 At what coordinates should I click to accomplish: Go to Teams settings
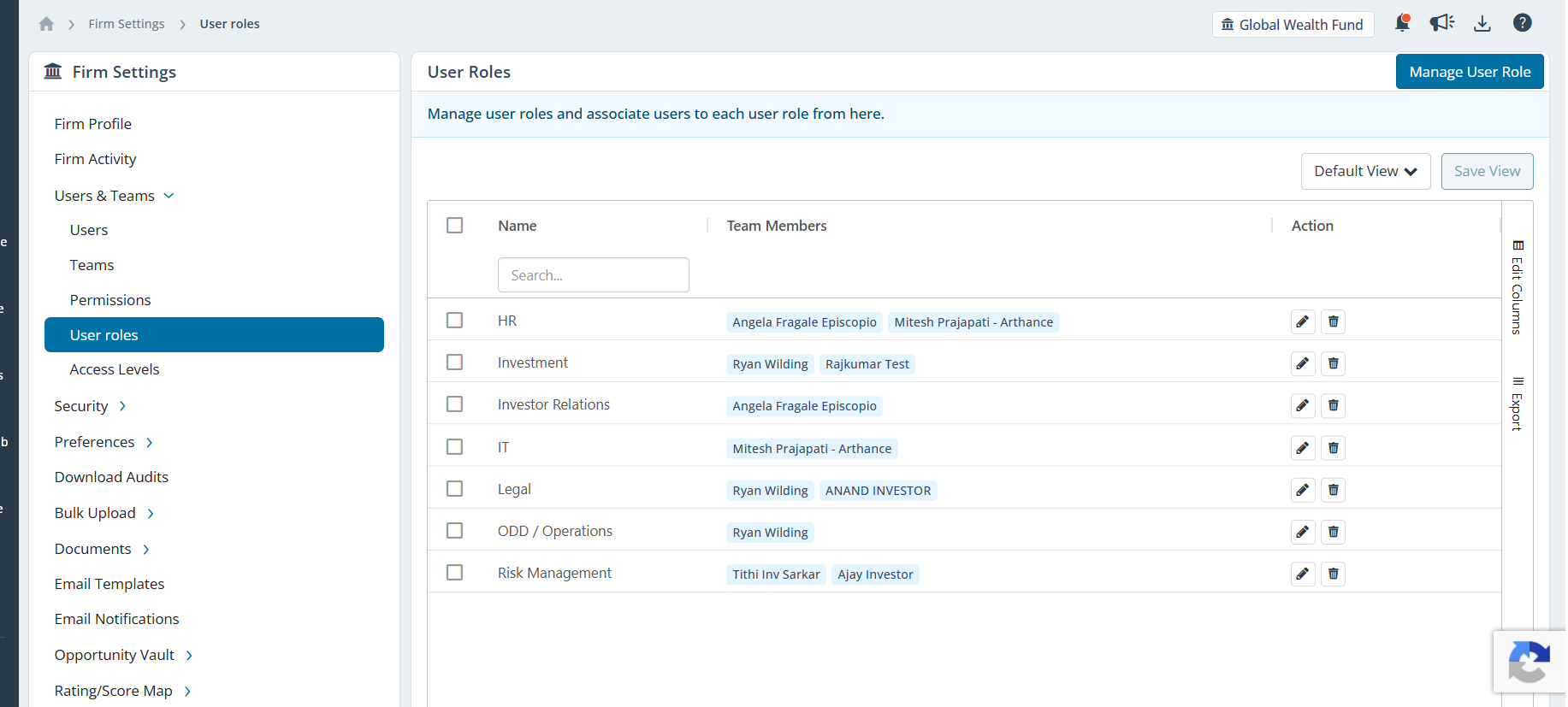click(92, 265)
